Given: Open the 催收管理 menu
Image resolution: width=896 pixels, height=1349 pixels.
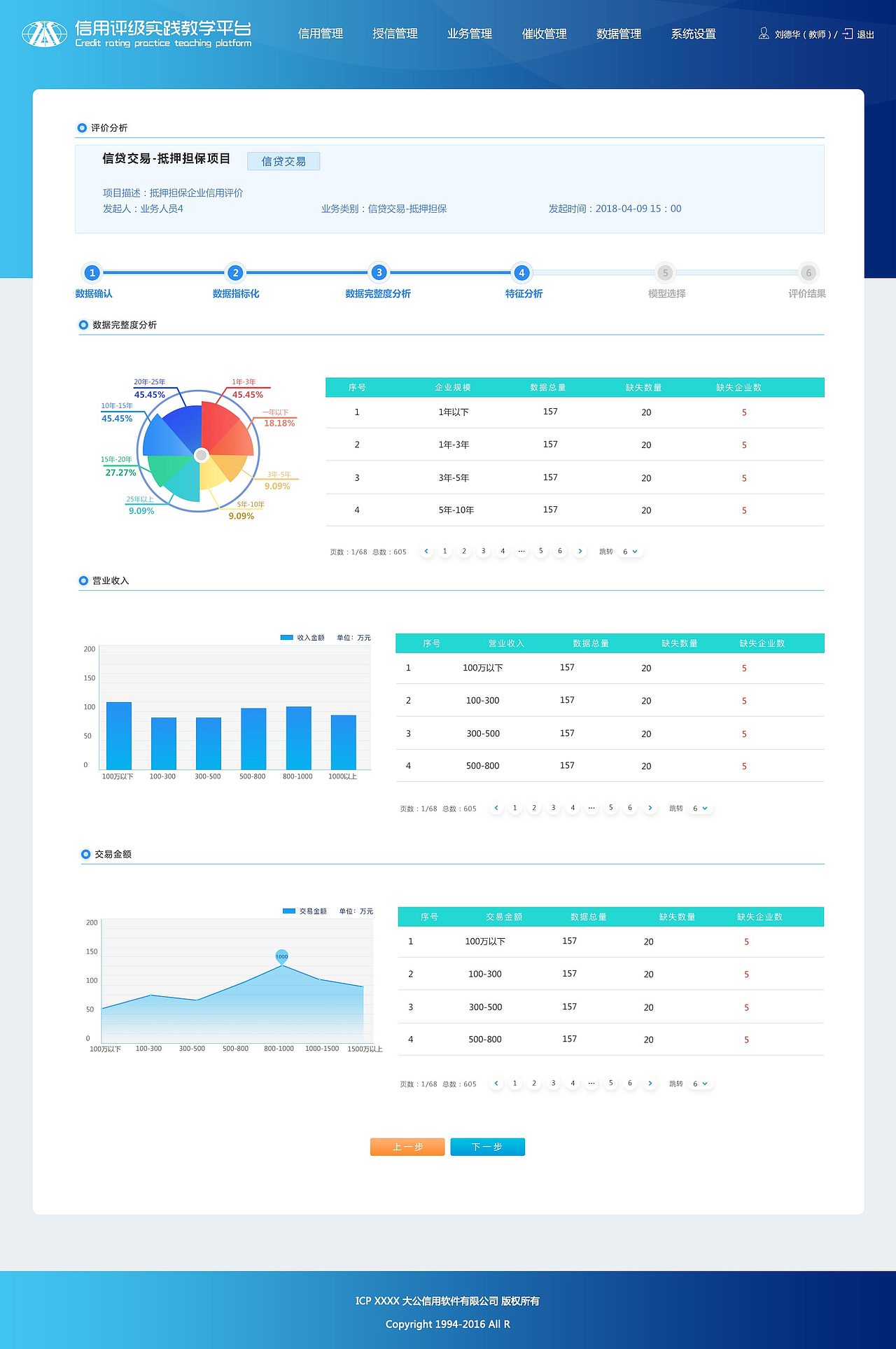Looking at the screenshot, I should coord(544,34).
